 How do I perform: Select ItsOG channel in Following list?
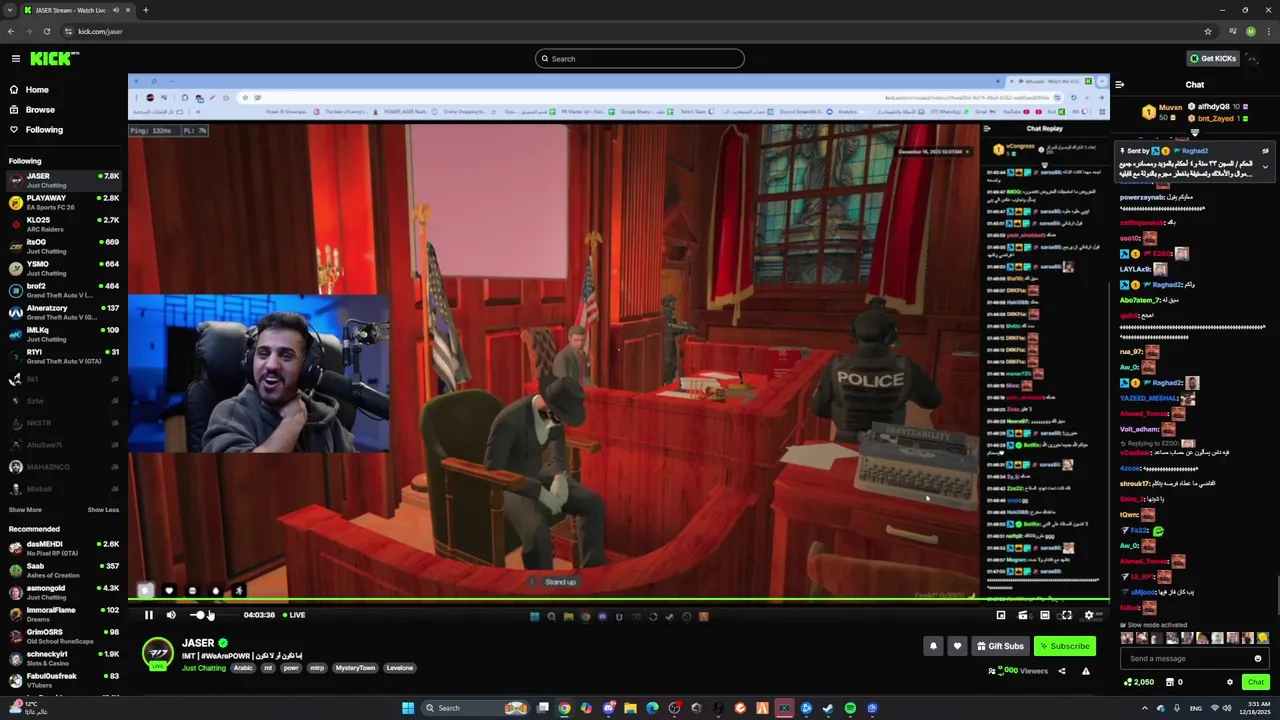click(64, 246)
